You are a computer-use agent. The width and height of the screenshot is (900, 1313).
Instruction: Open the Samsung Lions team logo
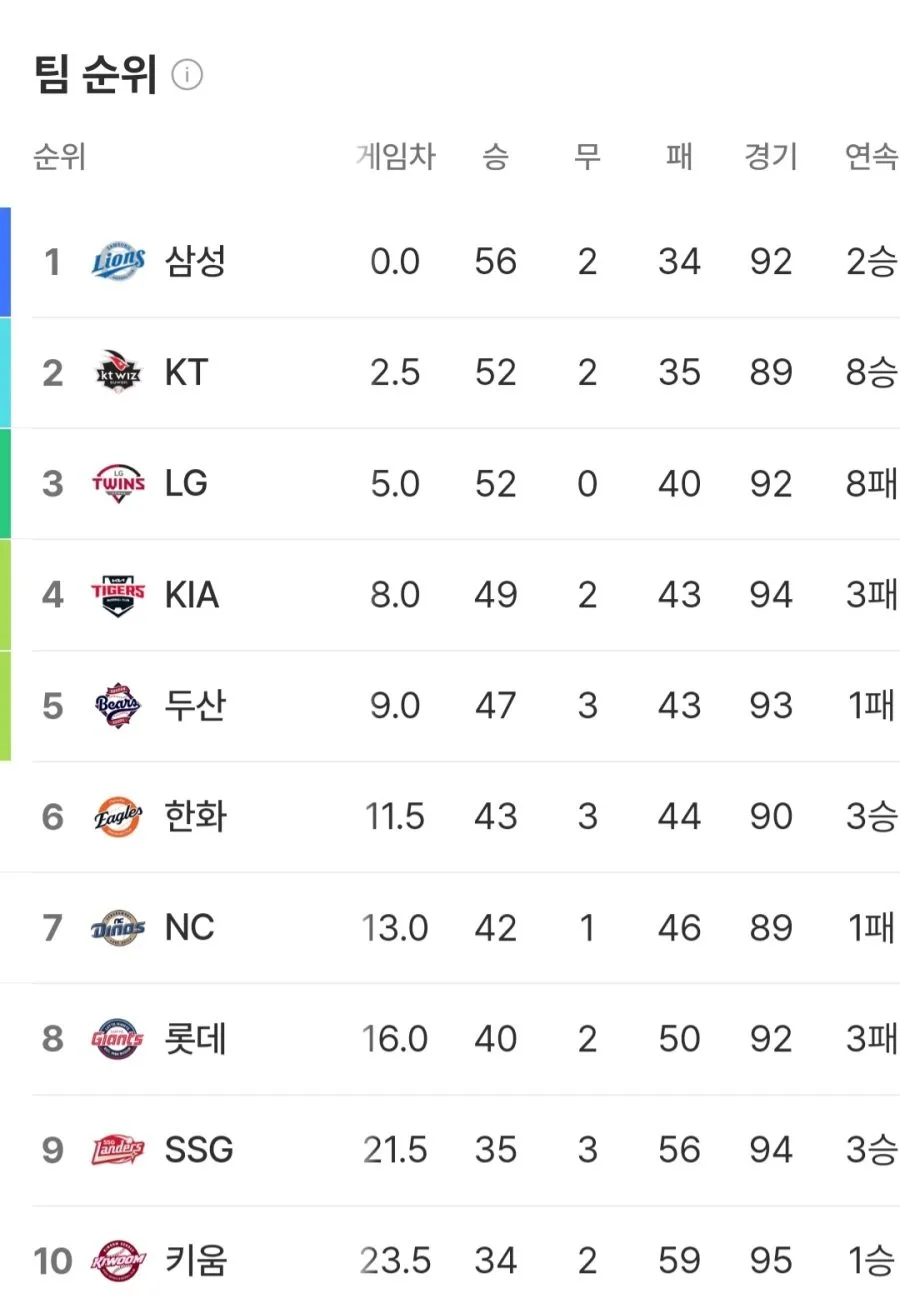(118, 262)
